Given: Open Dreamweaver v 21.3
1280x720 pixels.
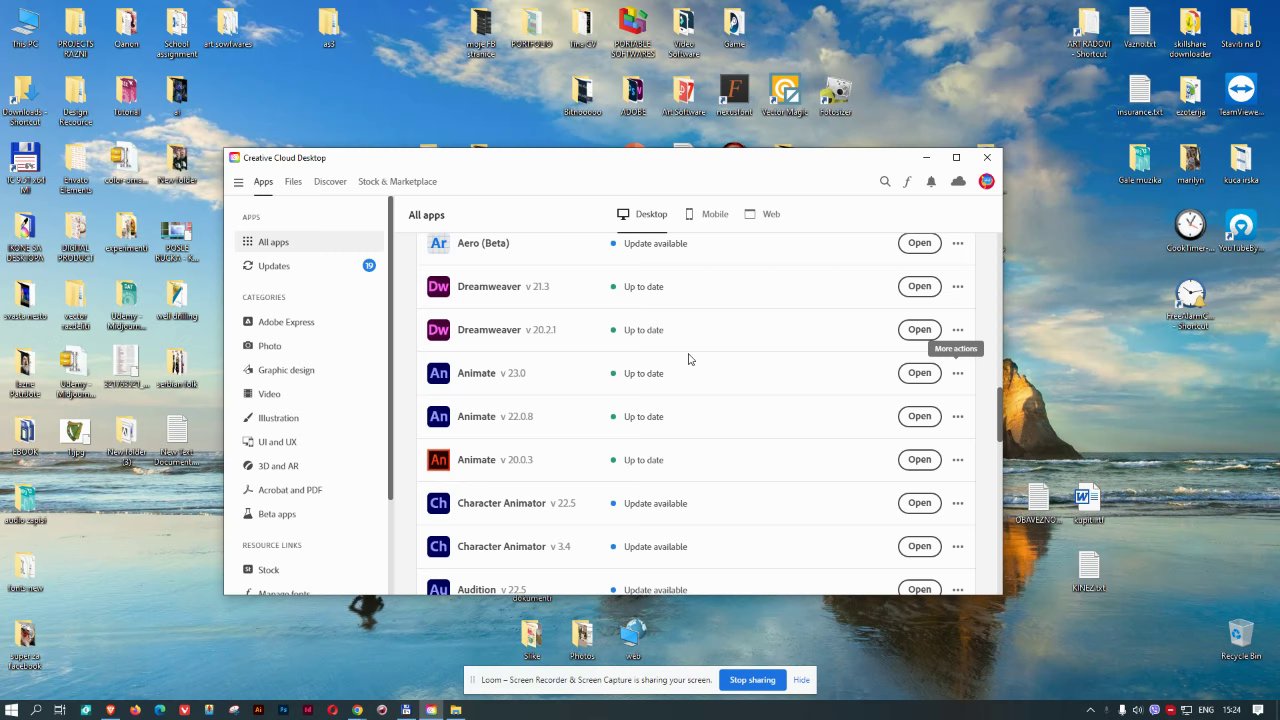Looking at the screenshot, I should tap(919, 286).
